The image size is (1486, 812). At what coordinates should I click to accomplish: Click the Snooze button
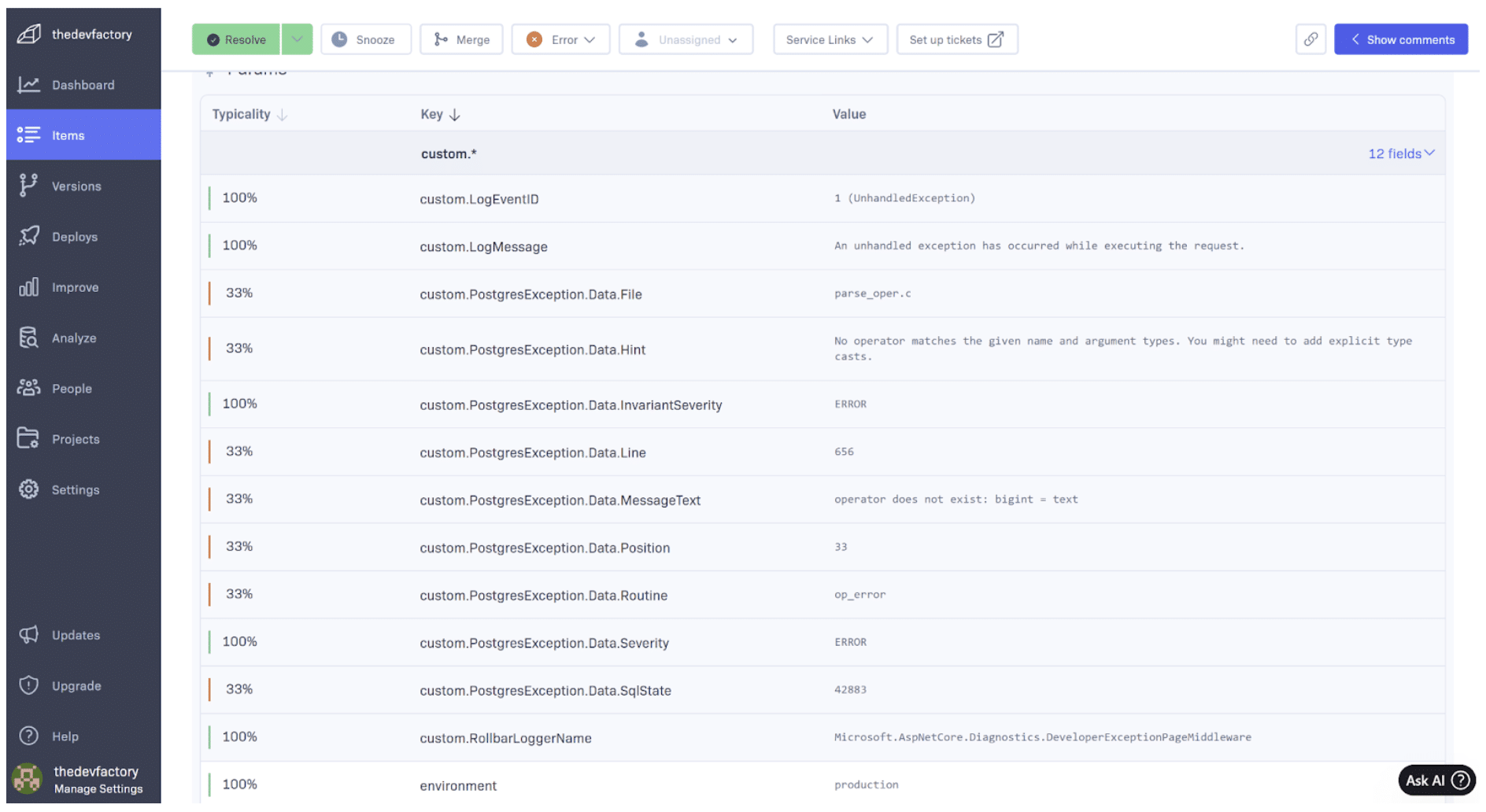tap(365, 39)
